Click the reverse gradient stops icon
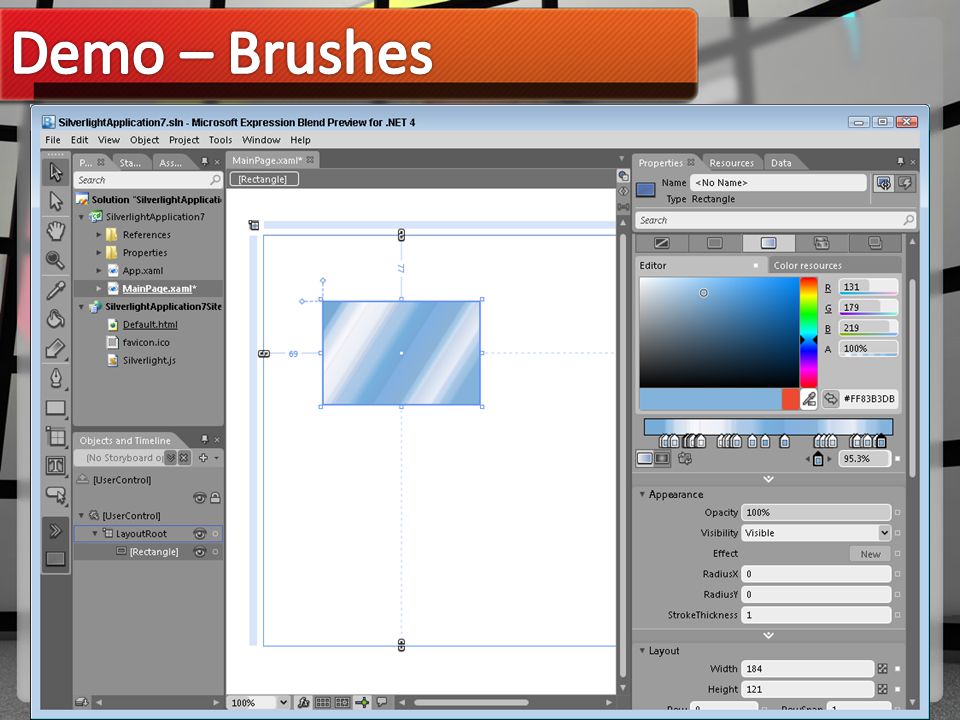Image resolution: width=960 pixels, height=720 pixels. 685,459
